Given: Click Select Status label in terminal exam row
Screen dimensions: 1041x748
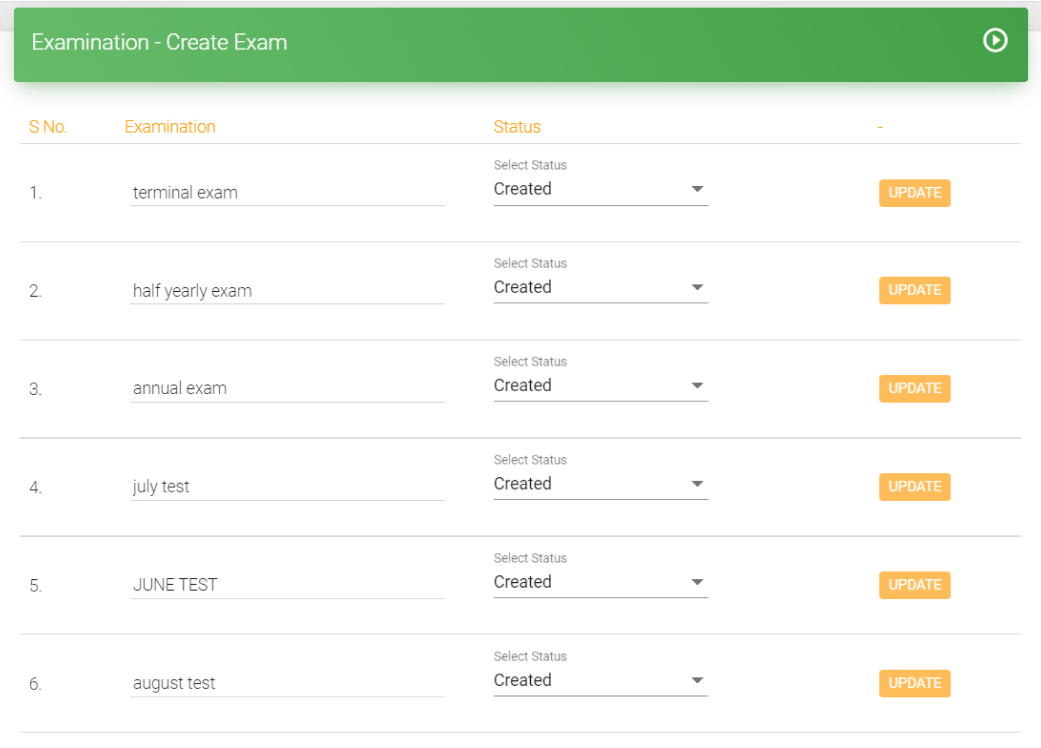Looking at the screenshot, I should point(530,165).
